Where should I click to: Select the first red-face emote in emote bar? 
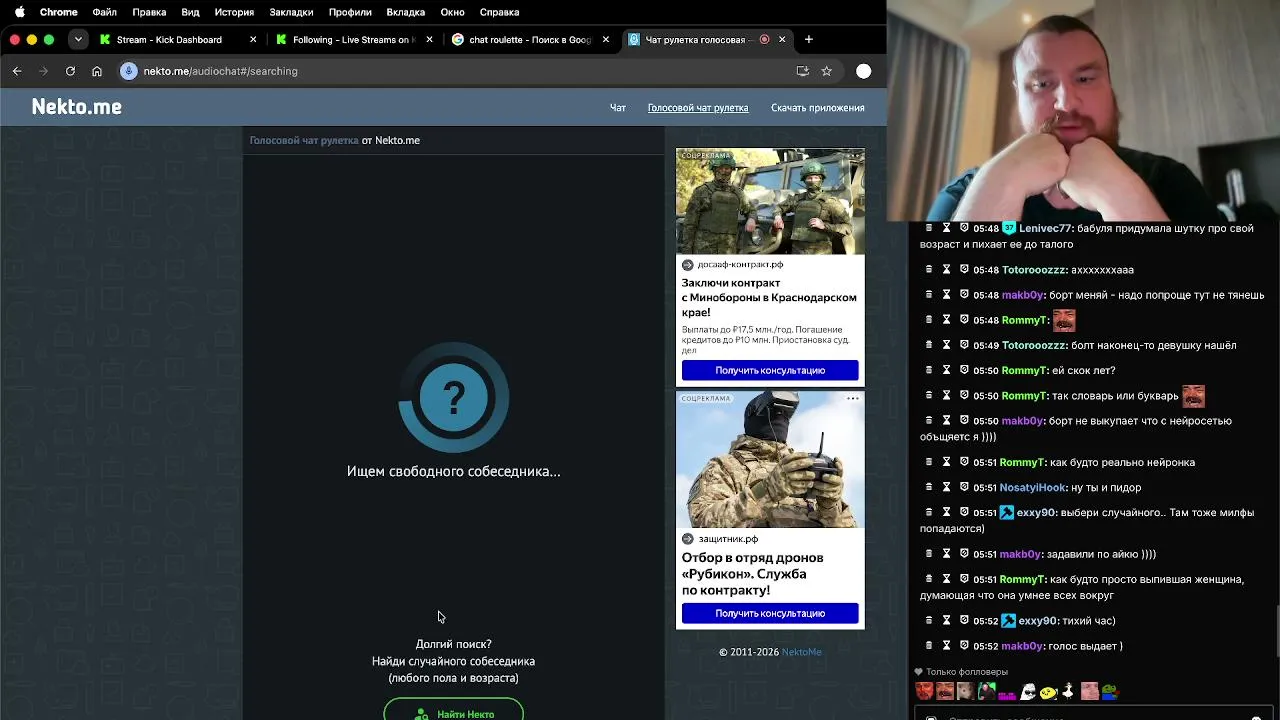pos(924,691)
